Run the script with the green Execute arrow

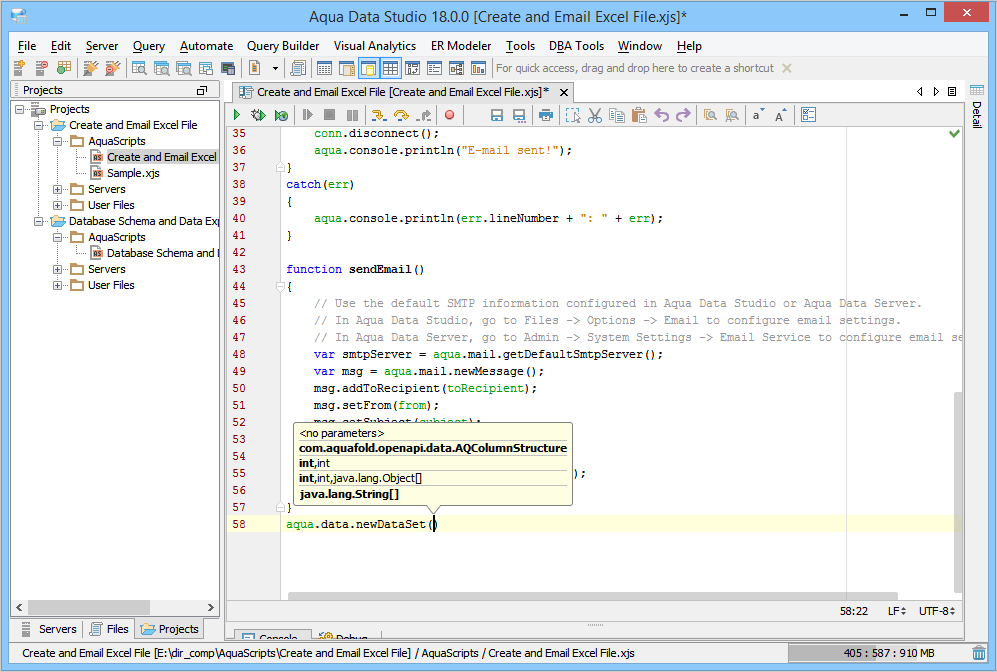click(237, 115)
